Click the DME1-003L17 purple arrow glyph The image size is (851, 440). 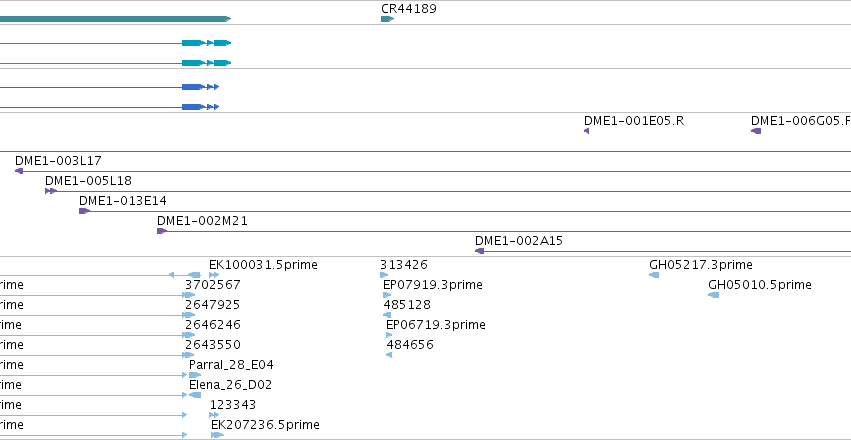pos(19,171)
